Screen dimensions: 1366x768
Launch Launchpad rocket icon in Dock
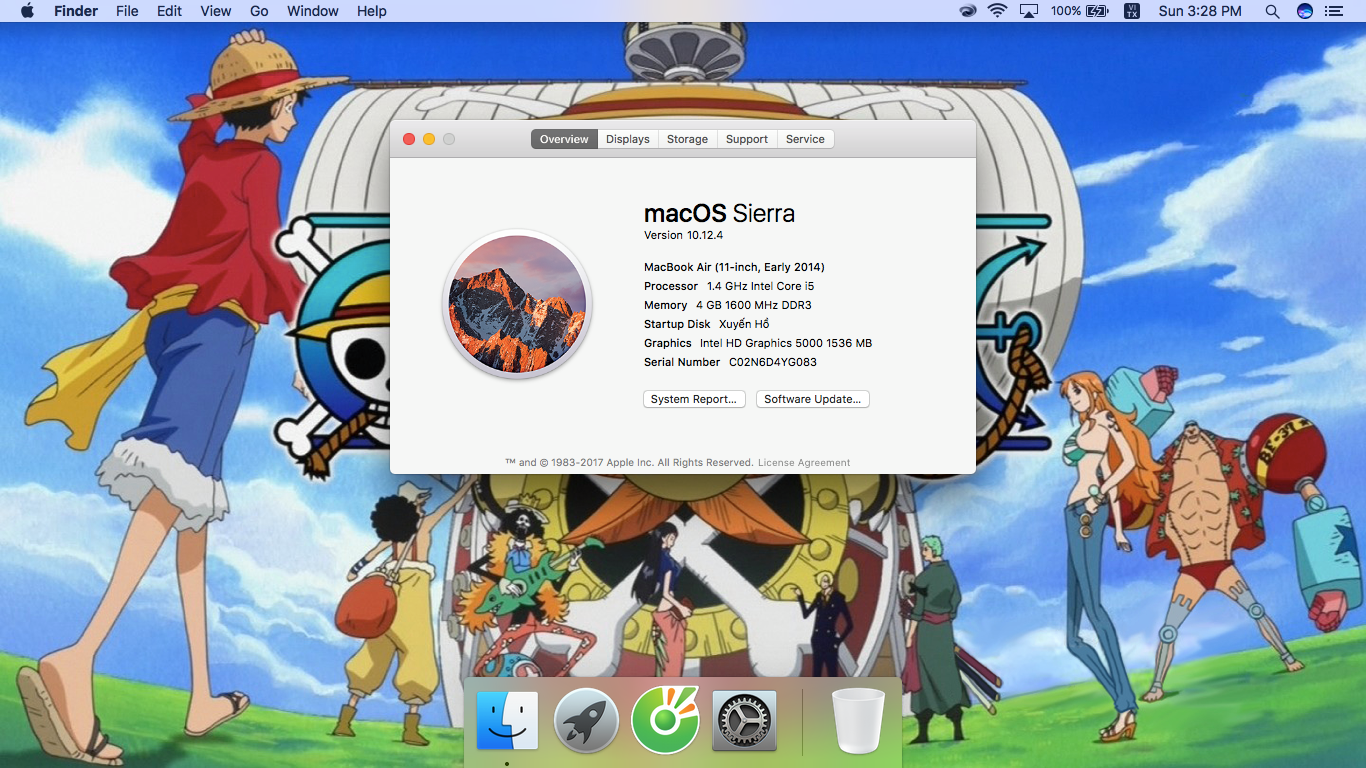587,720
